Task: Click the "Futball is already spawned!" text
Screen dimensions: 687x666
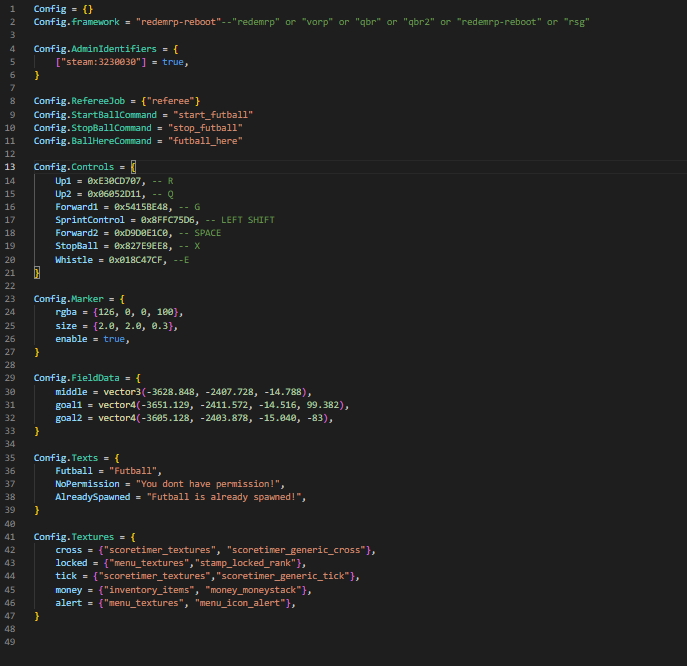Action: coord(226,496)
